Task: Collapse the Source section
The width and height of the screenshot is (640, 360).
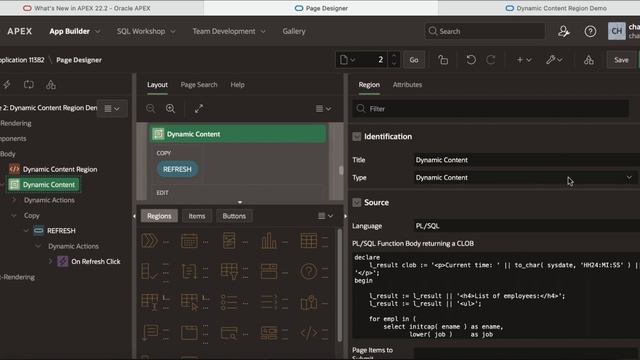Action: click(357, 202)
